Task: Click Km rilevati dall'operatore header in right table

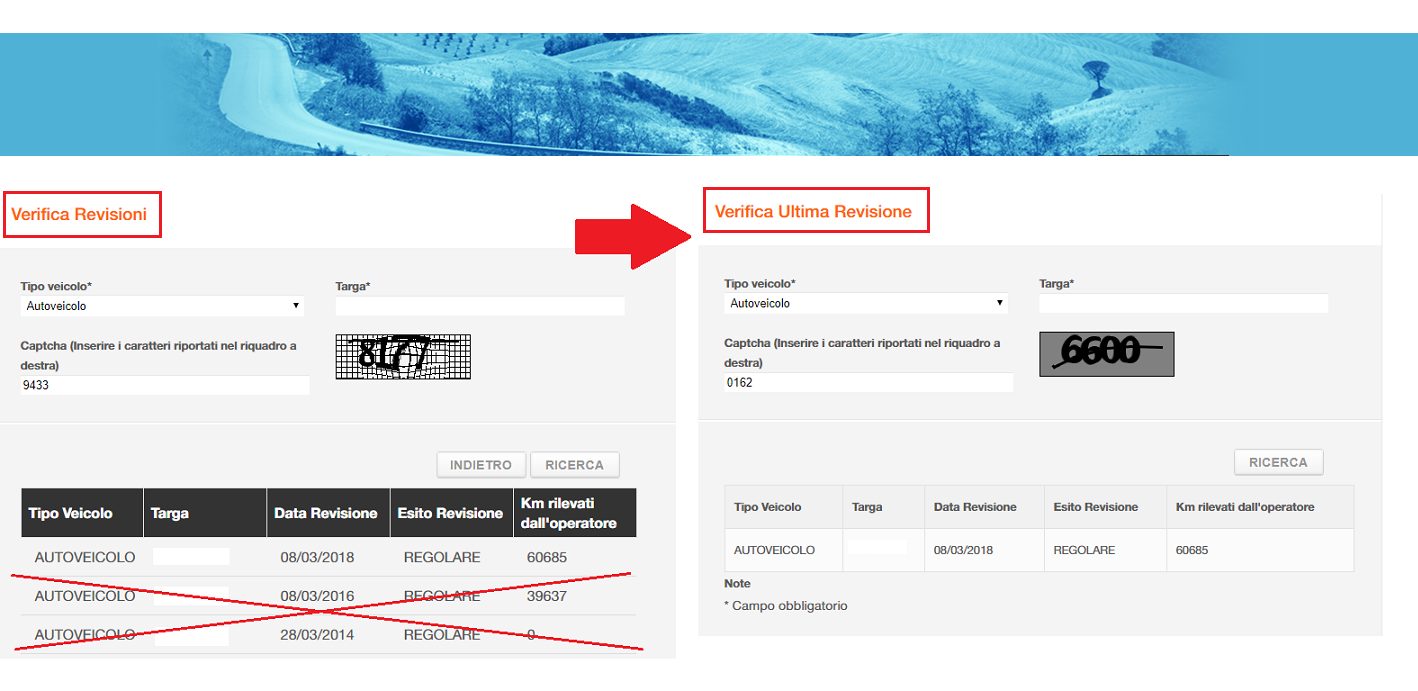Action: (1260, 507)
